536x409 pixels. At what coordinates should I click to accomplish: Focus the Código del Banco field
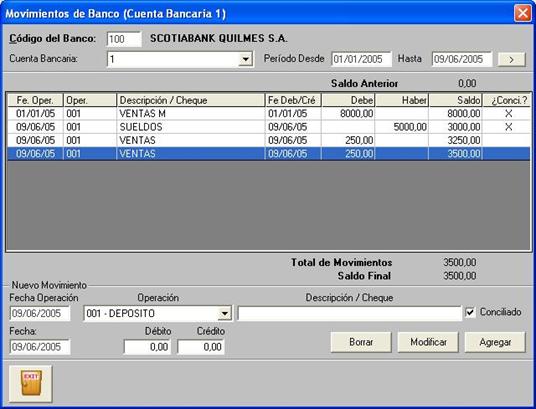point(124,39)
